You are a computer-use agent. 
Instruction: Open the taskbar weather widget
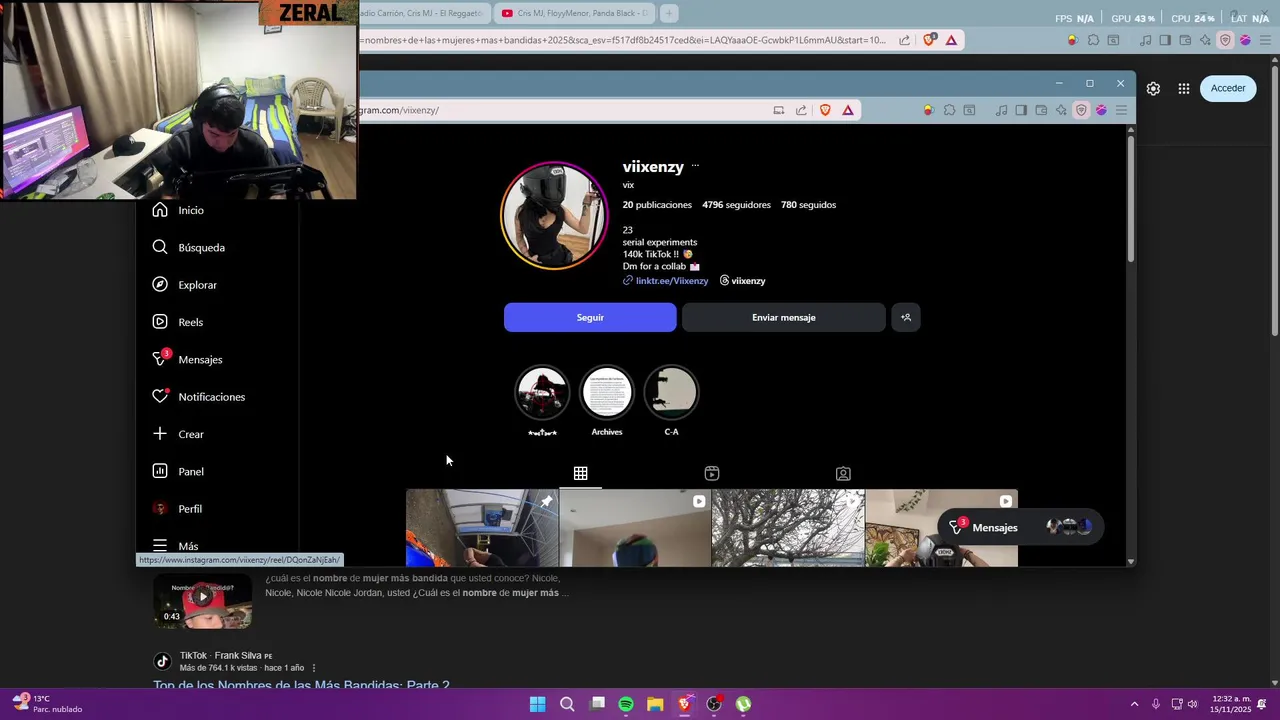click(47, 704)
